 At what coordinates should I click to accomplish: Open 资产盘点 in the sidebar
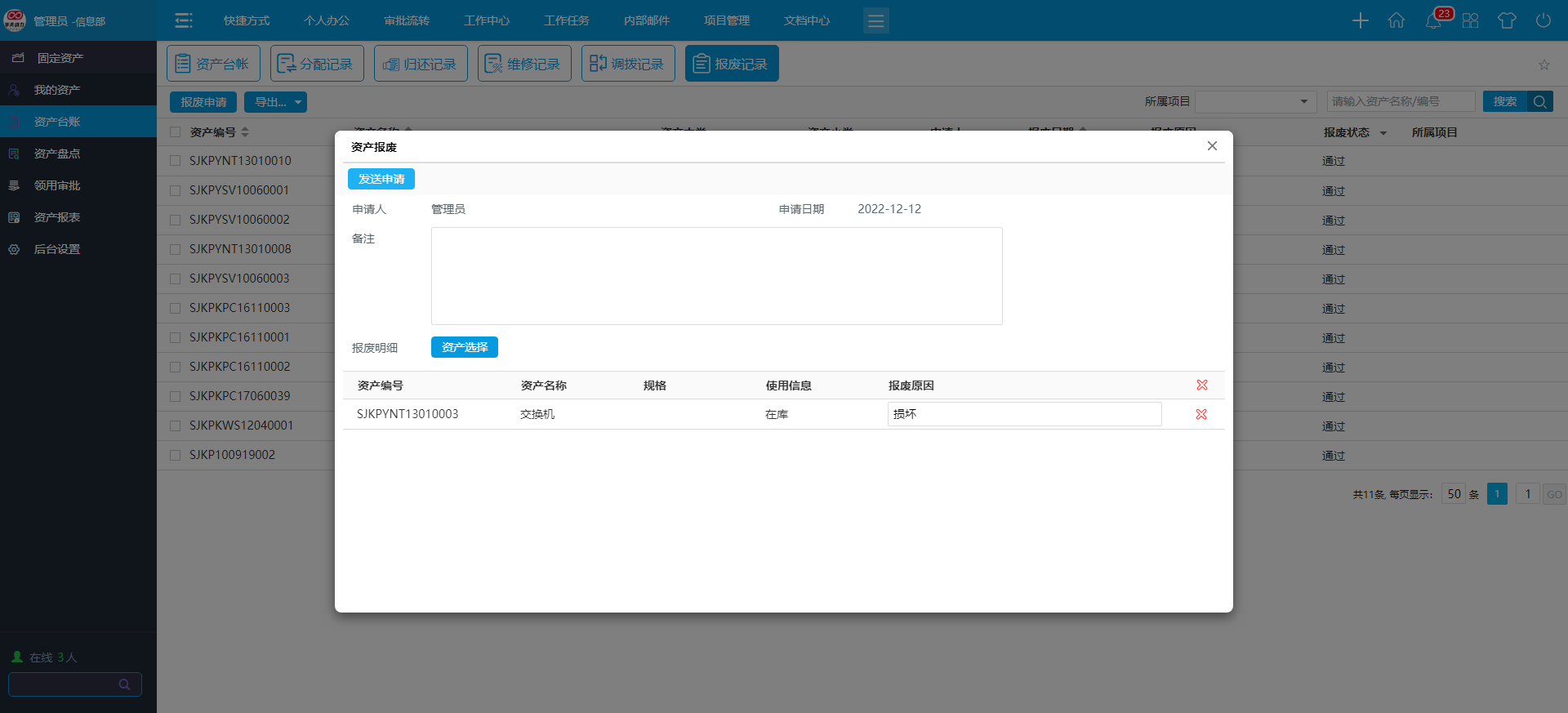click(x=56, y=154)
